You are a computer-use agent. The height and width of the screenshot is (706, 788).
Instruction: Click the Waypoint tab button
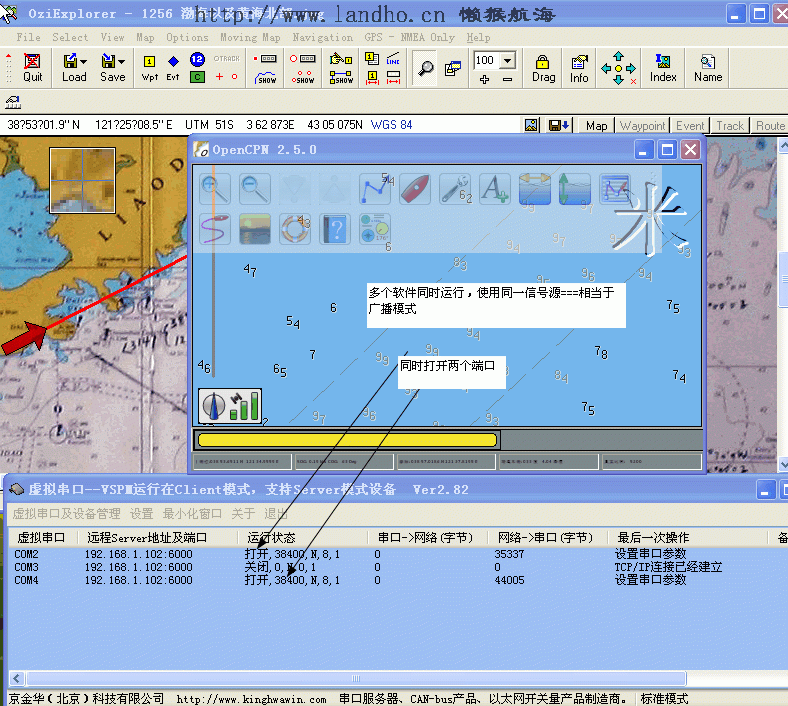click(x=642, y=126)
